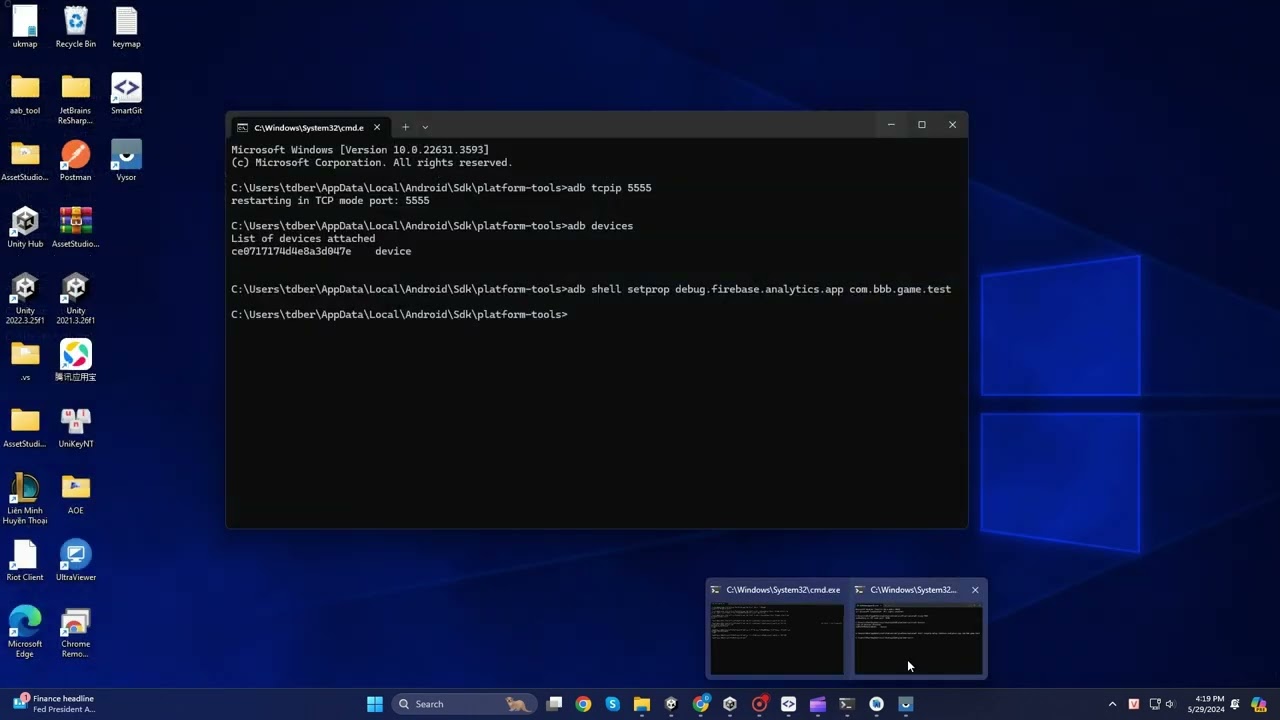Click the 'restarting in TCP mode port: 5555' line
Image resolution: width=1280 pixels, height=720 pixels.
(x=330, y=200)
